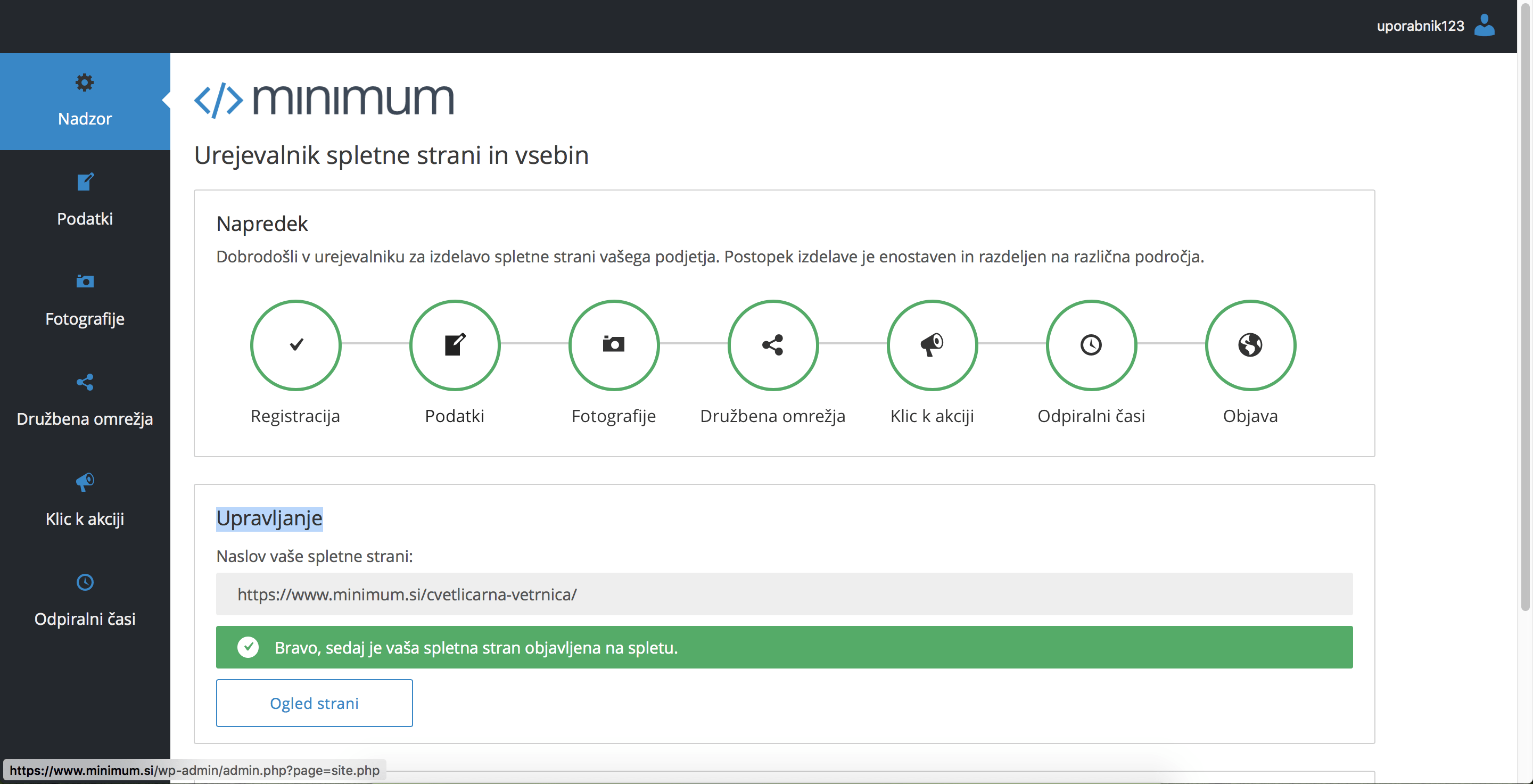
Task: Click the Odpiralni časi clock icon in sidebar
Action: [x=85, y=582]
